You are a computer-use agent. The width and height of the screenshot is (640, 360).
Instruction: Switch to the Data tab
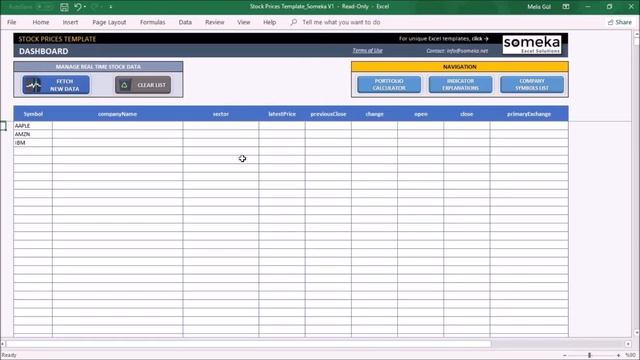(x=185, y=22)
